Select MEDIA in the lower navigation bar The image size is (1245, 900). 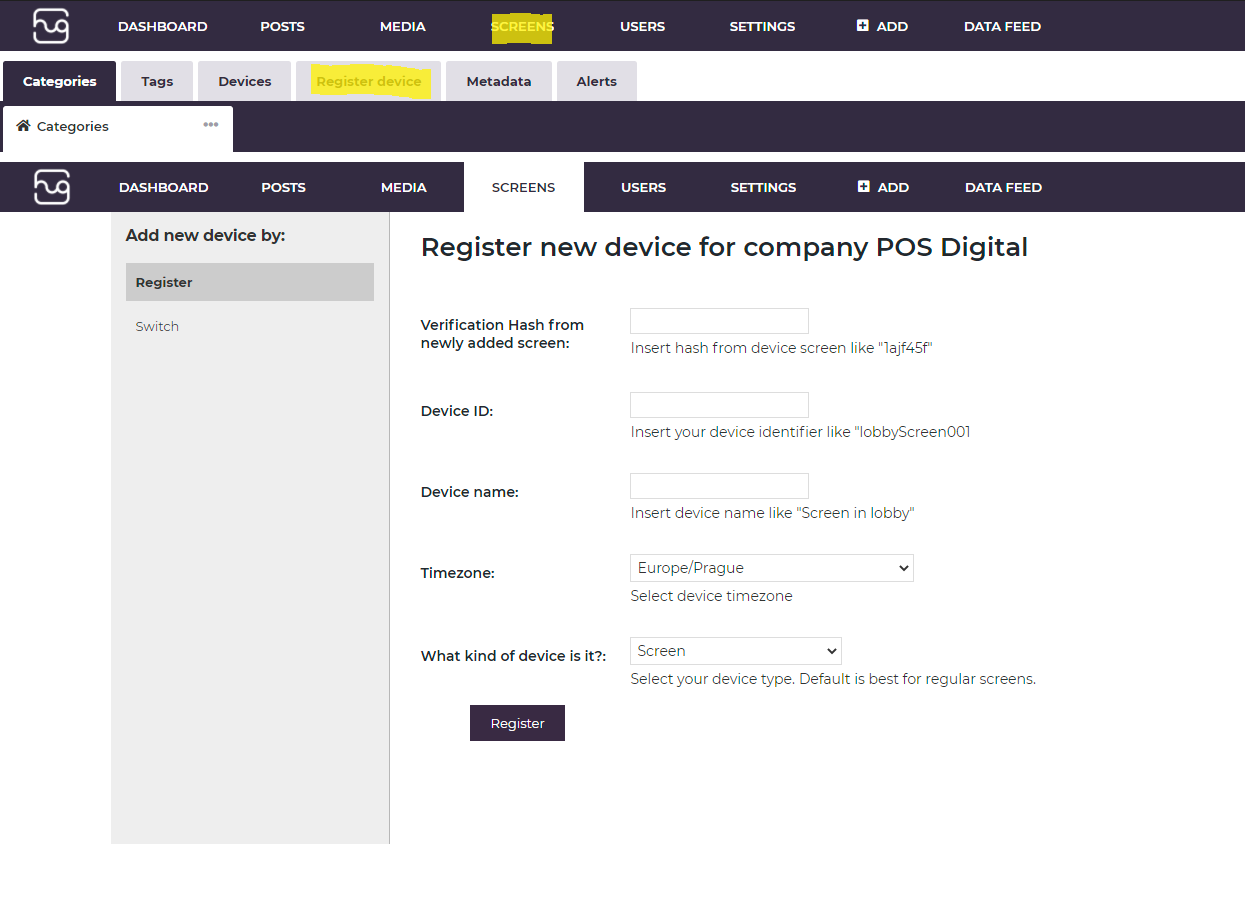coord(404,187)
